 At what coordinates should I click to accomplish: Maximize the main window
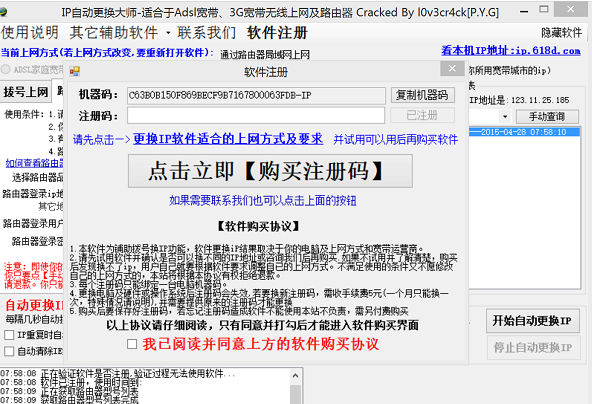click(544, 9)
